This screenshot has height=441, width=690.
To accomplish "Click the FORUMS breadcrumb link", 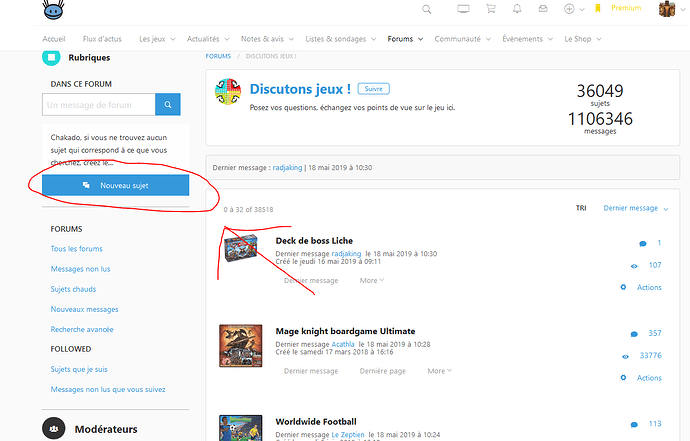I will pos(218,56).
